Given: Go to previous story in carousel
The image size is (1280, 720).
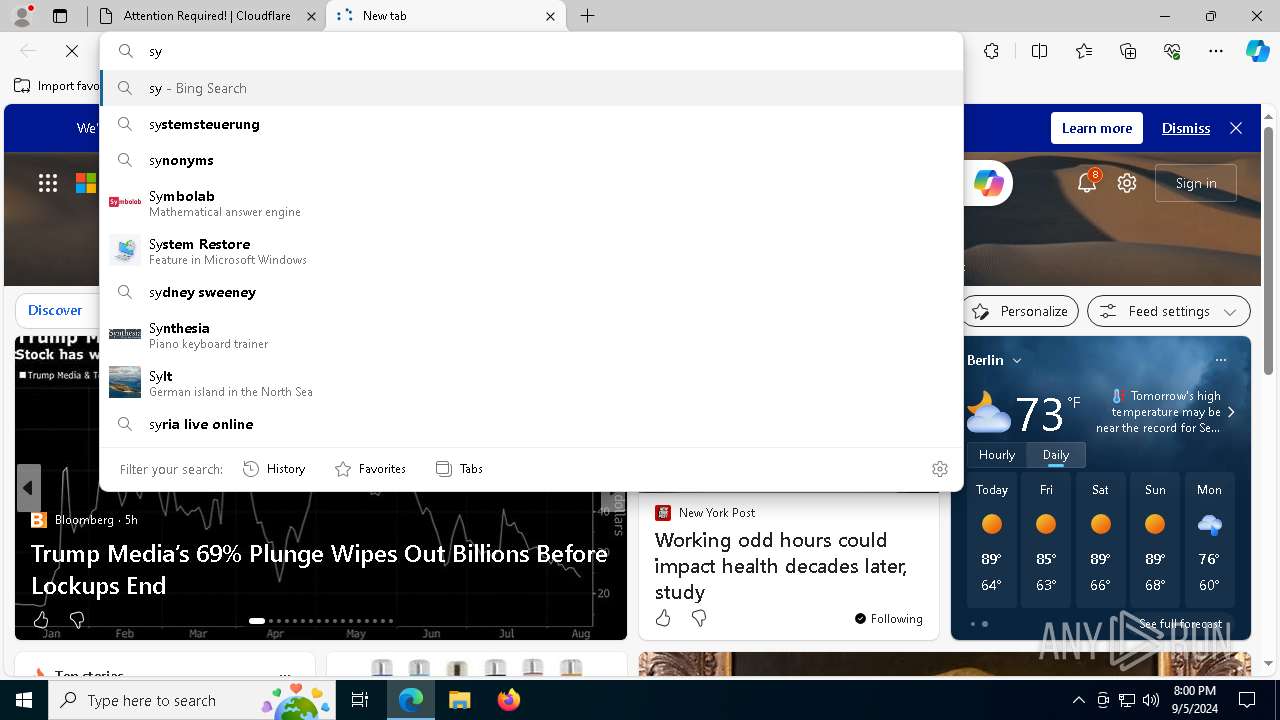Looking at the screenshot, I should 28,489.
